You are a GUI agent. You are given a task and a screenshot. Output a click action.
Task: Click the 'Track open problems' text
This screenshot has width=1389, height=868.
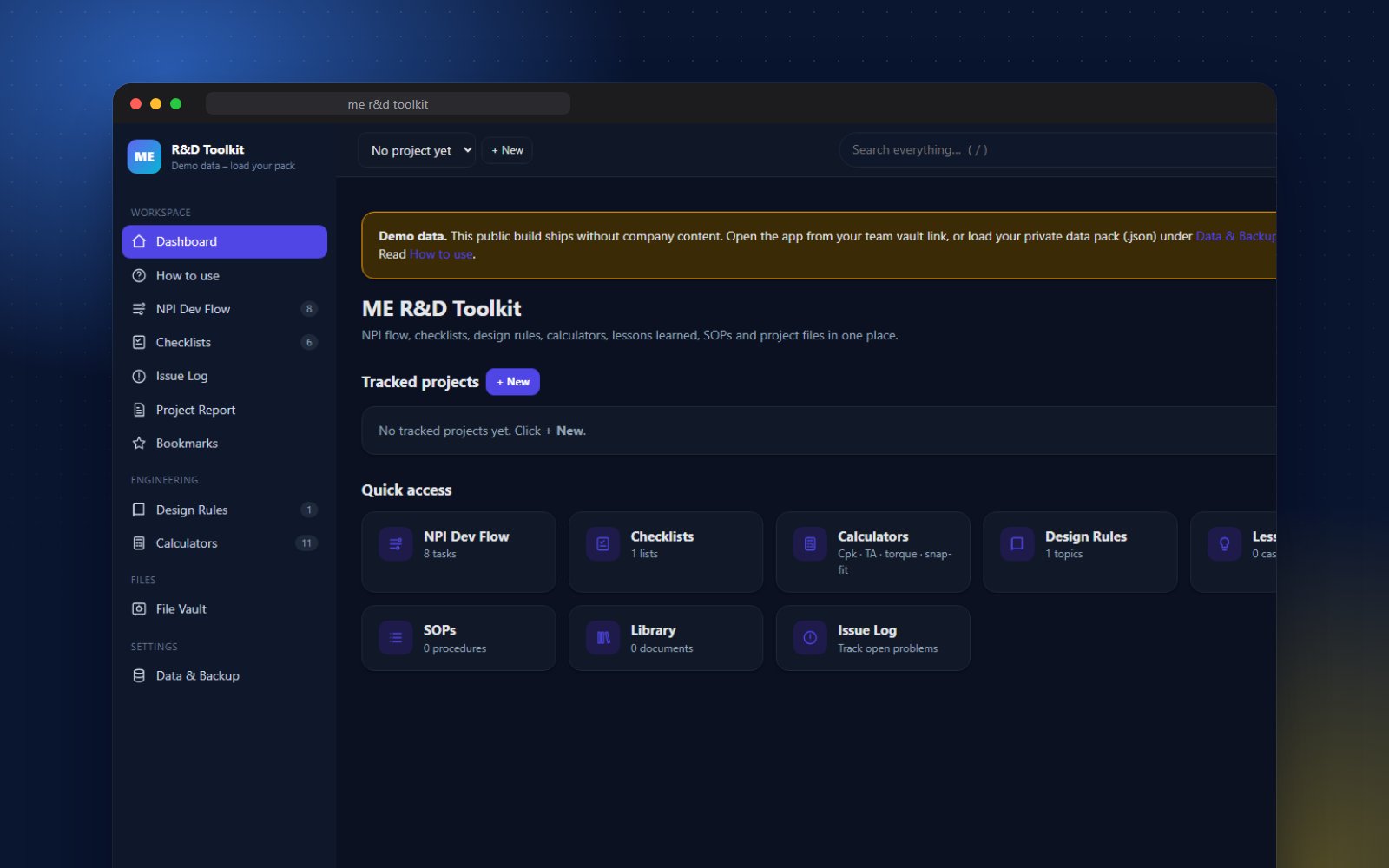[887, 648]
